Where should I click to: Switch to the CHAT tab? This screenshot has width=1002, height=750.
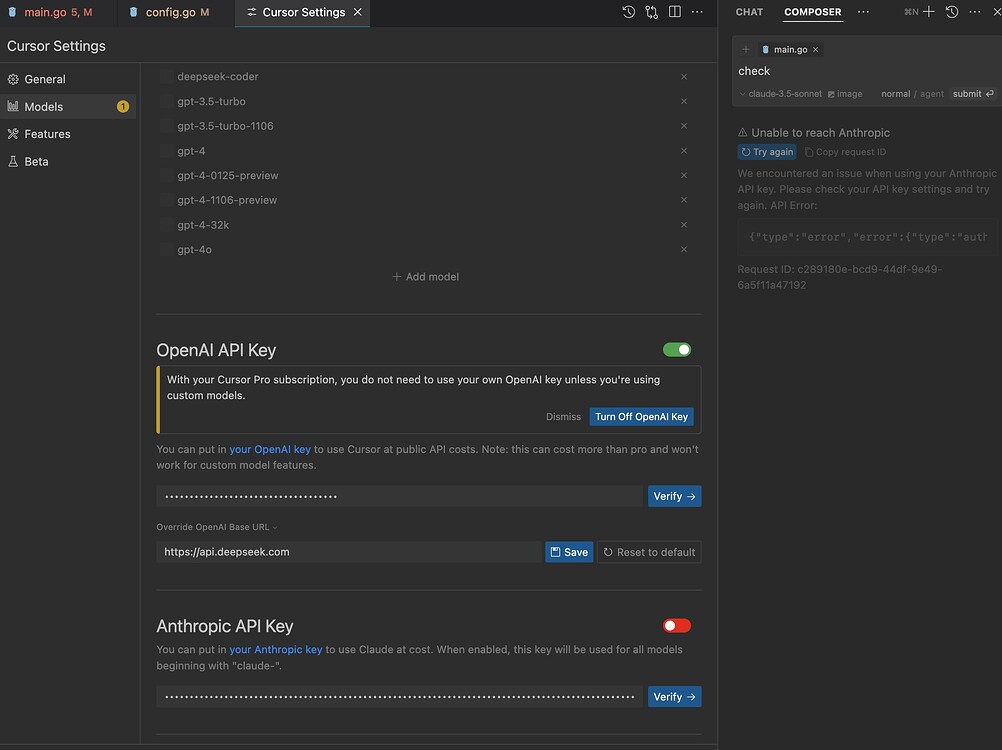(748, 11)
